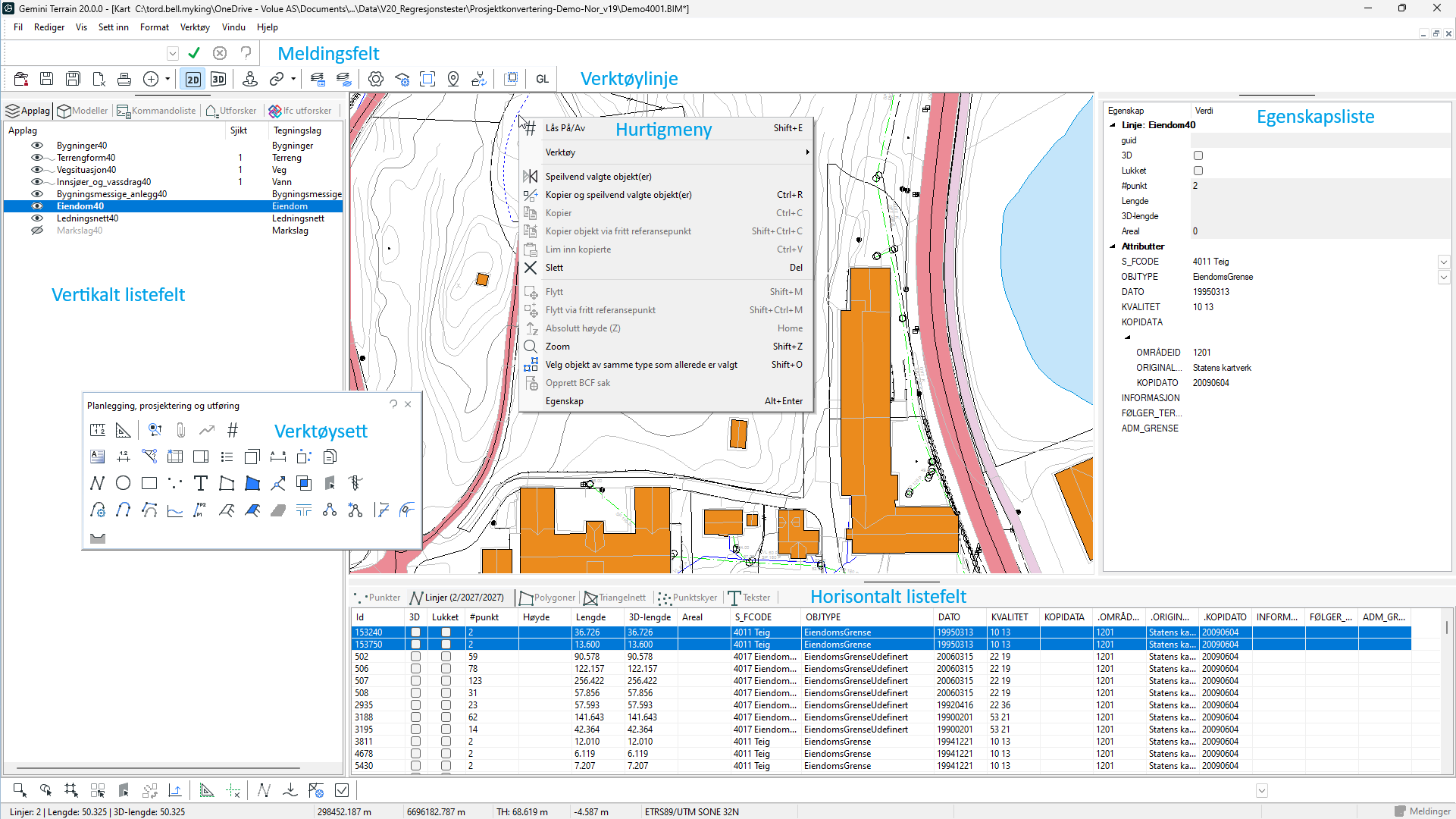This screenshot has width=1456, height=819.
Task: Switch to 3D view mode
Action: click(x=218, y=79)
